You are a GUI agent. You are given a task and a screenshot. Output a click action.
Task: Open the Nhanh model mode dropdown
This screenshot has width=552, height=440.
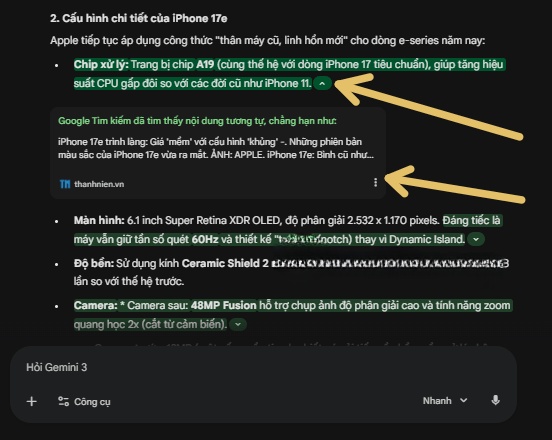[445, 401]
